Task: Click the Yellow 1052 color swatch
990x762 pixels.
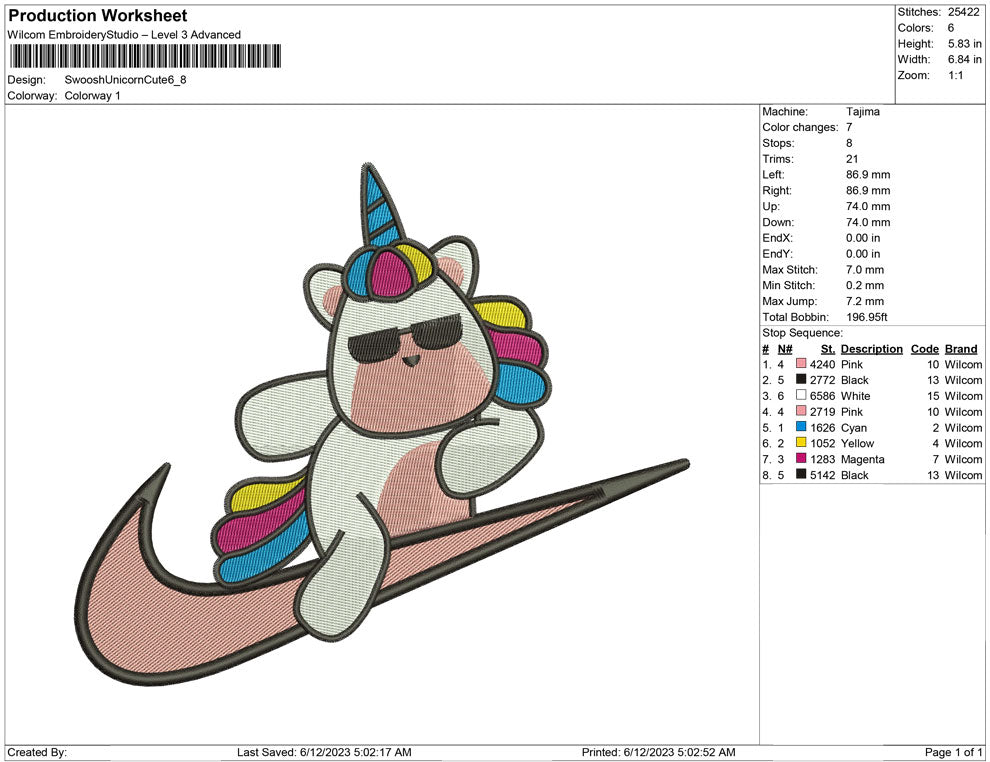Action: [801, 443]
